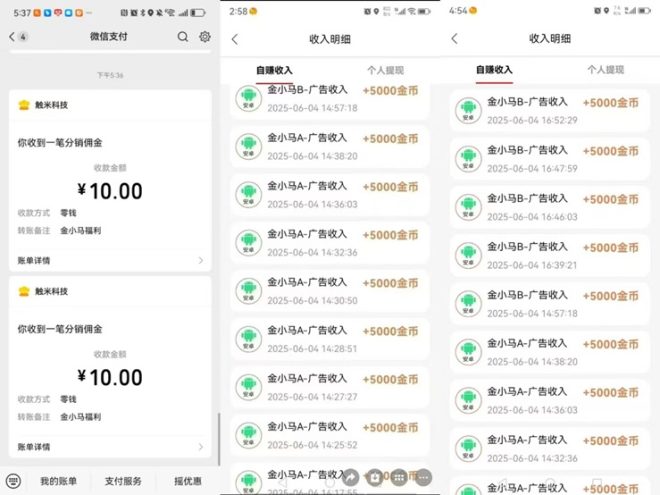The width and height of the screenshot is (660, 495).
Task: Open the 支付服务 bottom menu
Action: tap(124, 481)
